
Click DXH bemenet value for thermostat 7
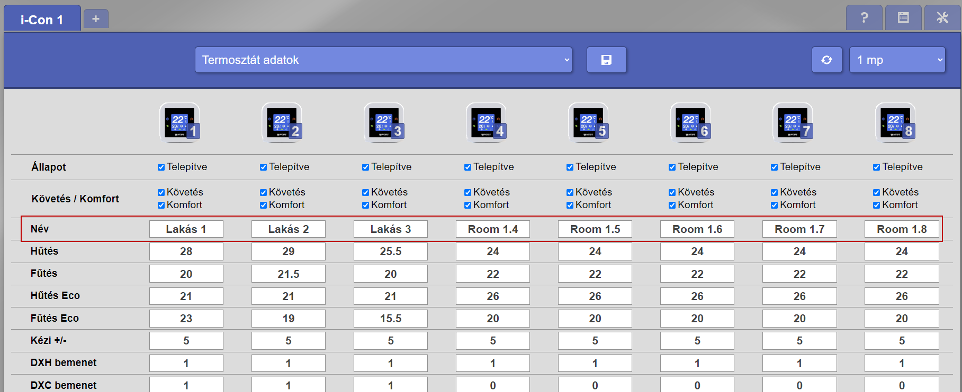(x=799, y=363)
